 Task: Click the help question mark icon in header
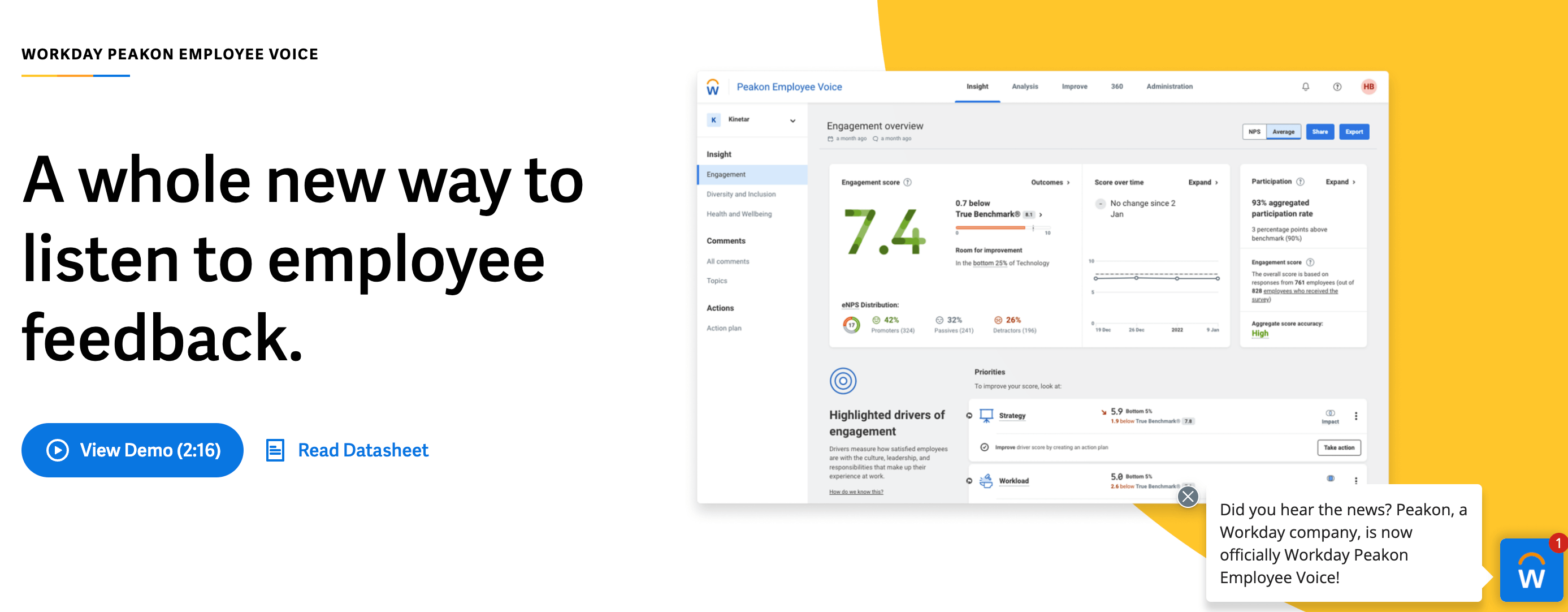(x=1337, y=87)
